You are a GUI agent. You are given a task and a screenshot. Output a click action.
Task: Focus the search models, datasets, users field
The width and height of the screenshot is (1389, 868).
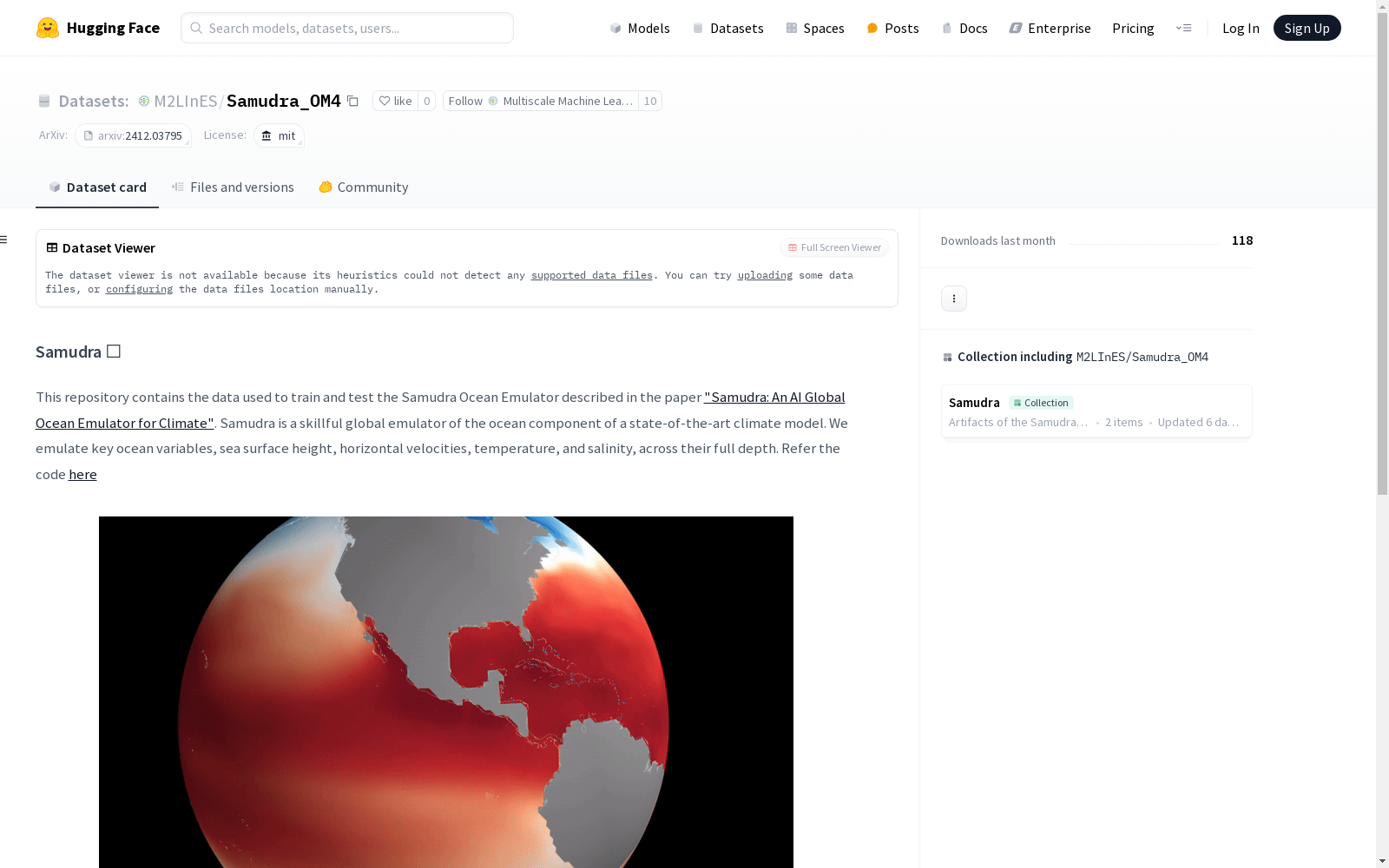point(347,28)
